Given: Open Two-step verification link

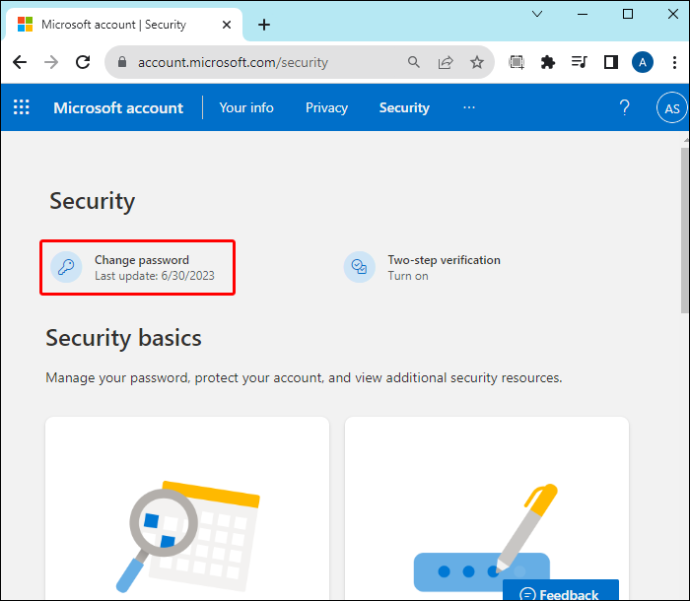Looking at the screenshot, I should (x=444, y=260).
